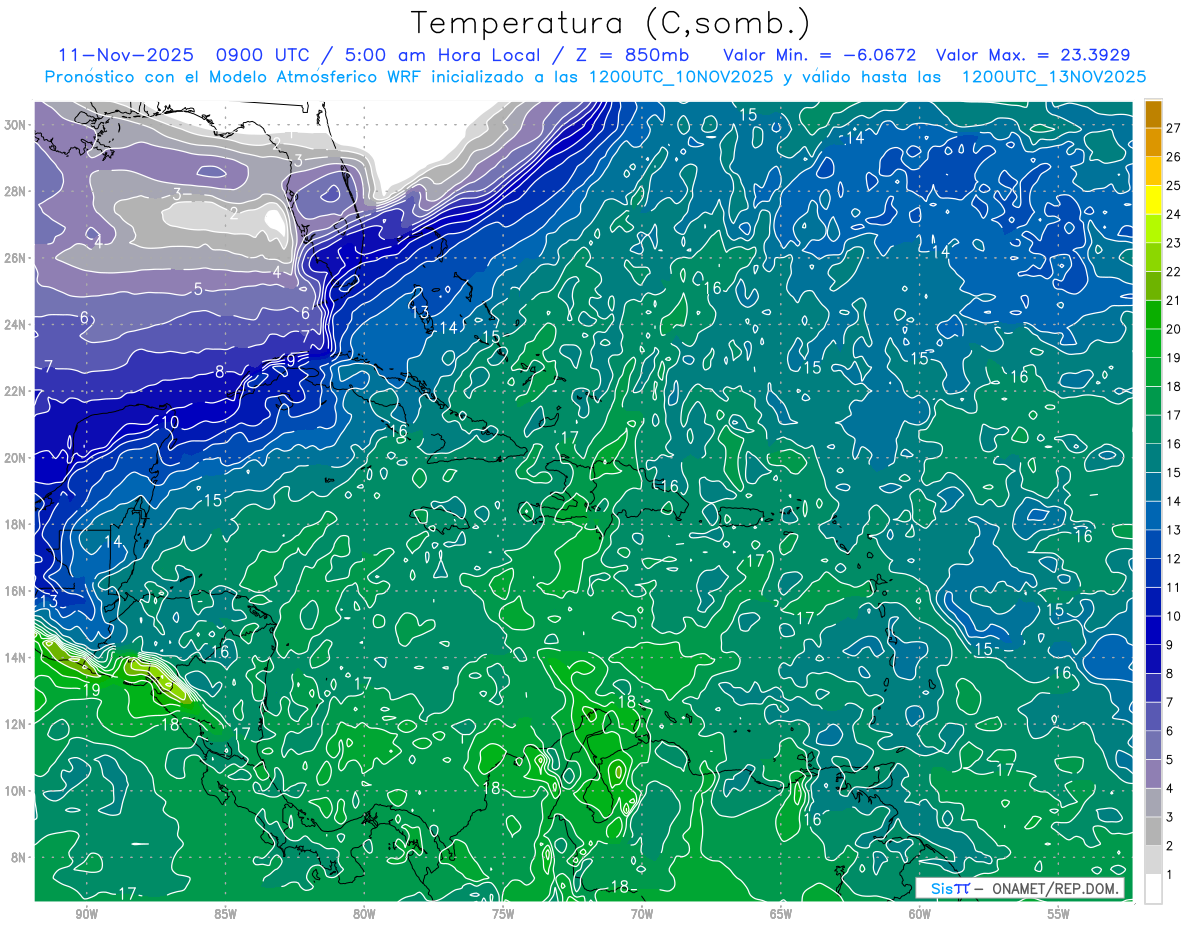The height and width of the screenshot is (927, 1200).
Task: Click color-scale legend label 26
Action: (x=1173, y=157)
